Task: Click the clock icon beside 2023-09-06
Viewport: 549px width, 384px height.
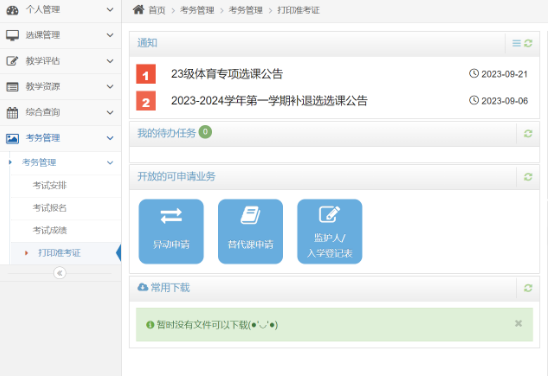Action: pos(474,100)
